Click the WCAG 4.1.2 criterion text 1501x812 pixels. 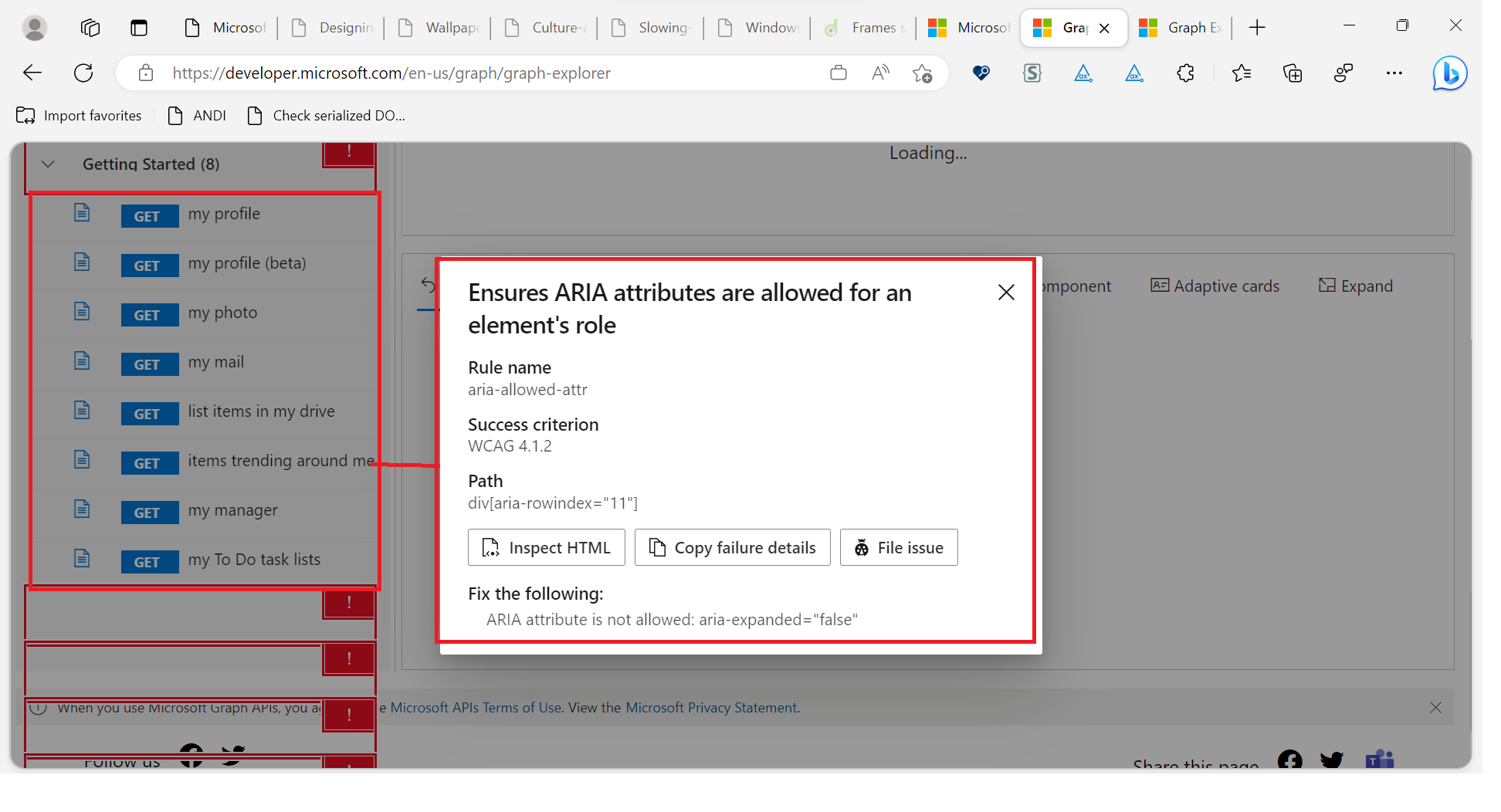pyautogui.click(x=510, y=446)
